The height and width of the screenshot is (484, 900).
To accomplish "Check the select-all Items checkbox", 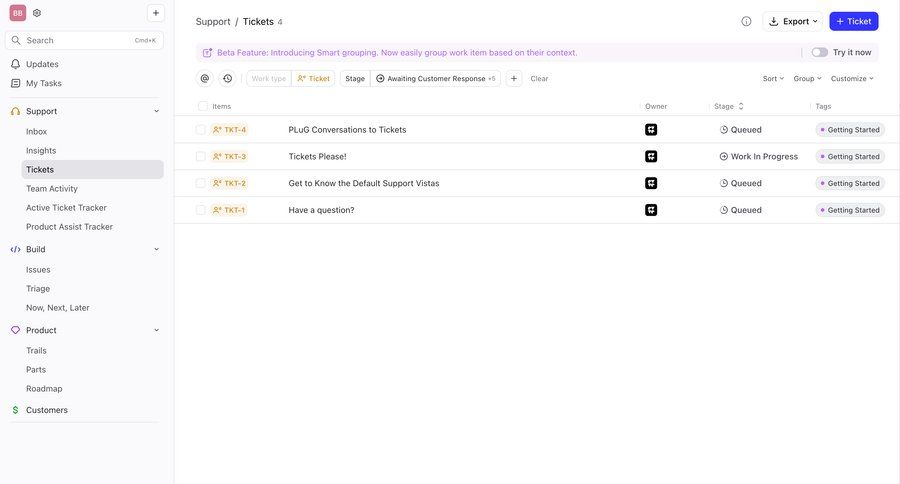I will coord(203,106).
